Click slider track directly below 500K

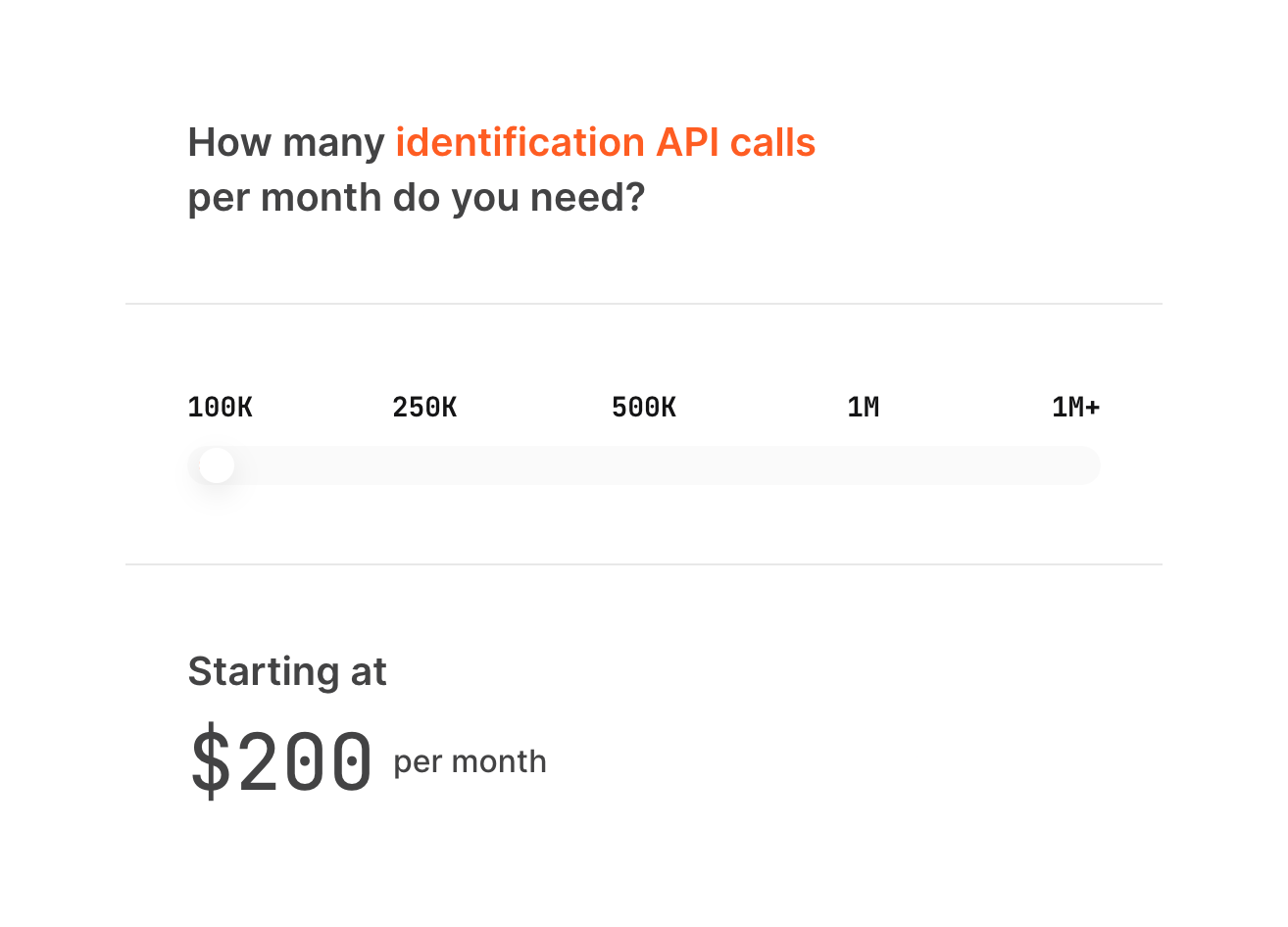pyautogui.click(x=644, y=465)
